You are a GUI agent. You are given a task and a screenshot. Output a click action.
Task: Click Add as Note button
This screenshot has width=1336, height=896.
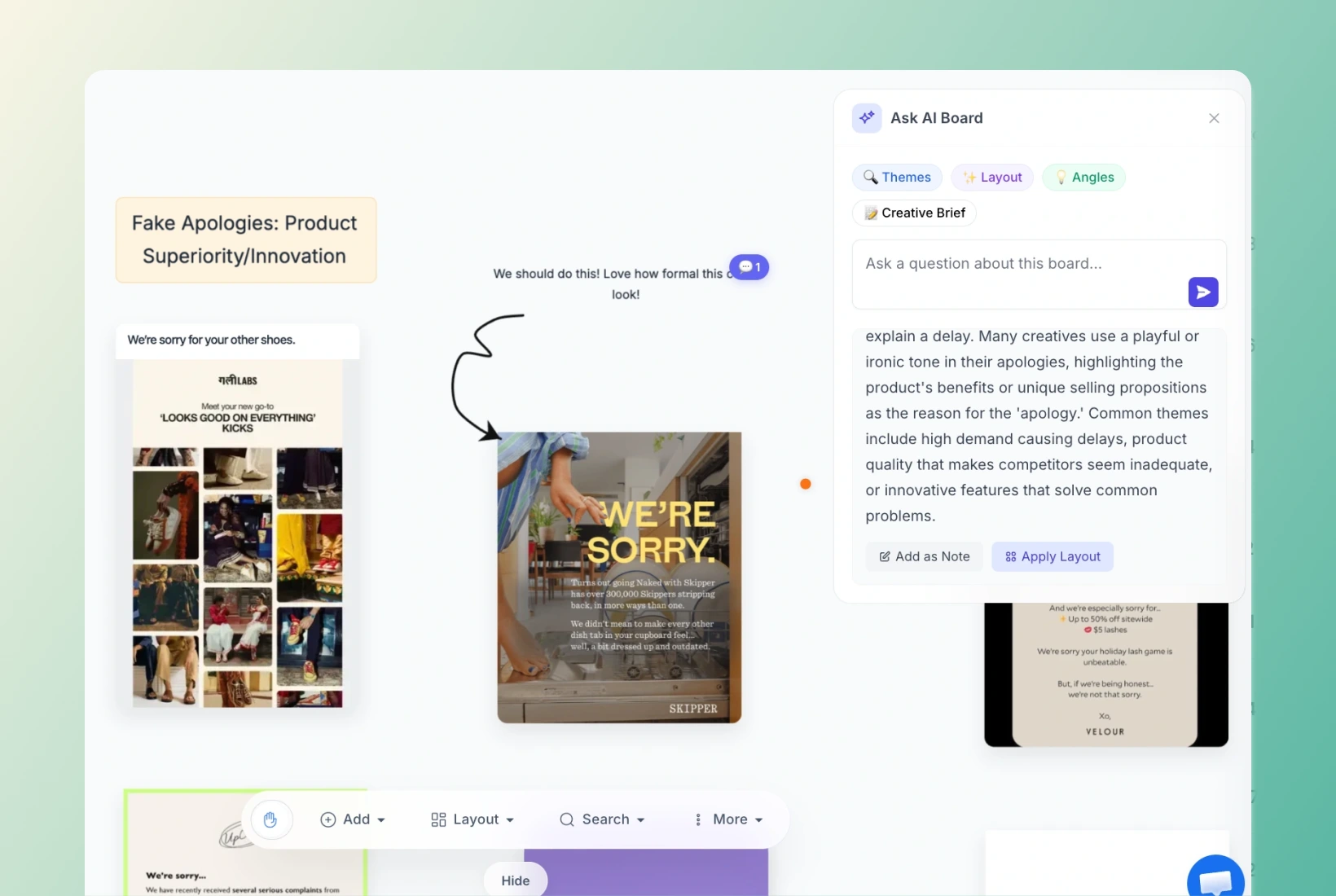click(x=924, y=556)
